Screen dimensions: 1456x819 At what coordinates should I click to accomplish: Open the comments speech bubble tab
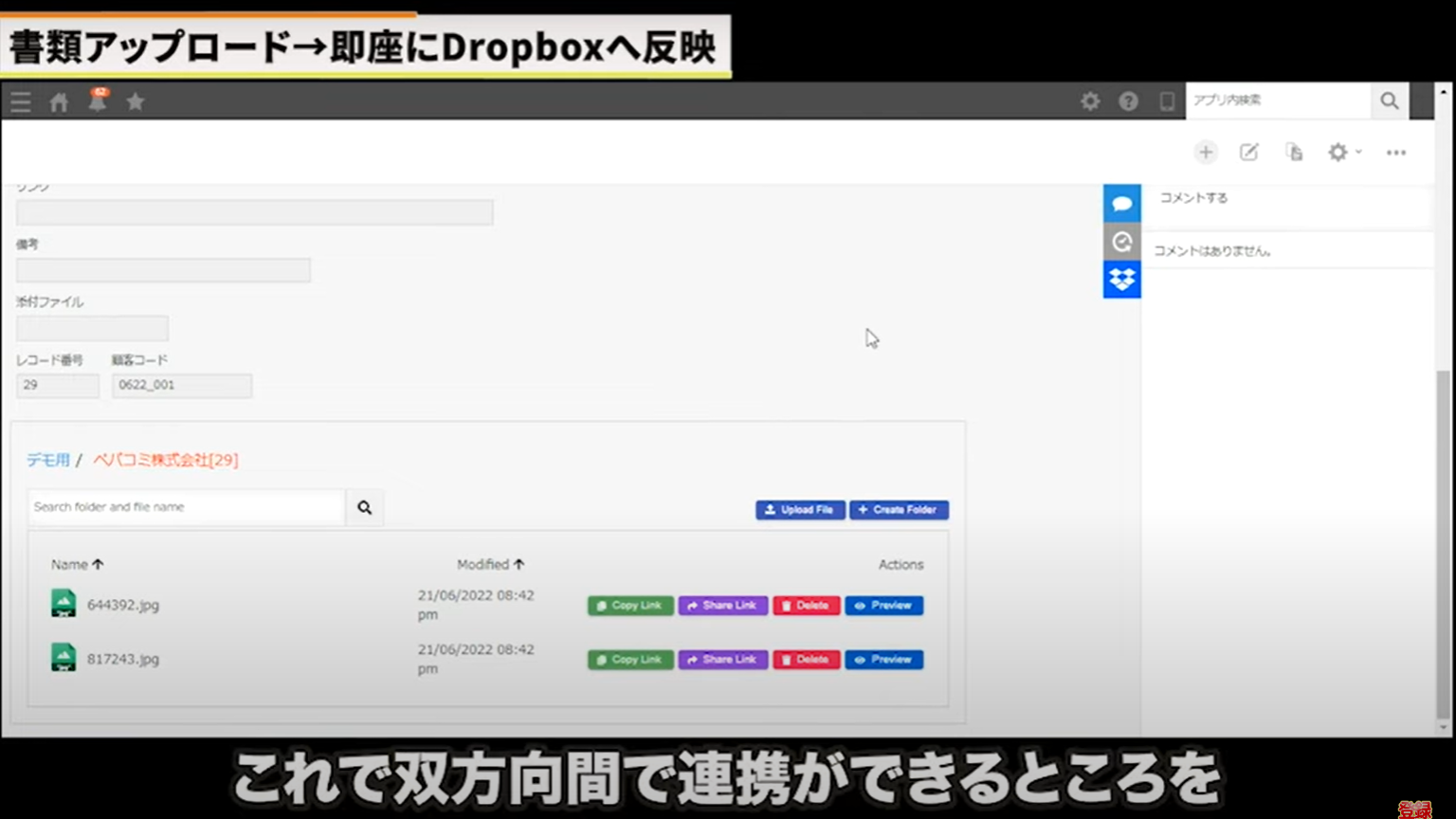1122,204
